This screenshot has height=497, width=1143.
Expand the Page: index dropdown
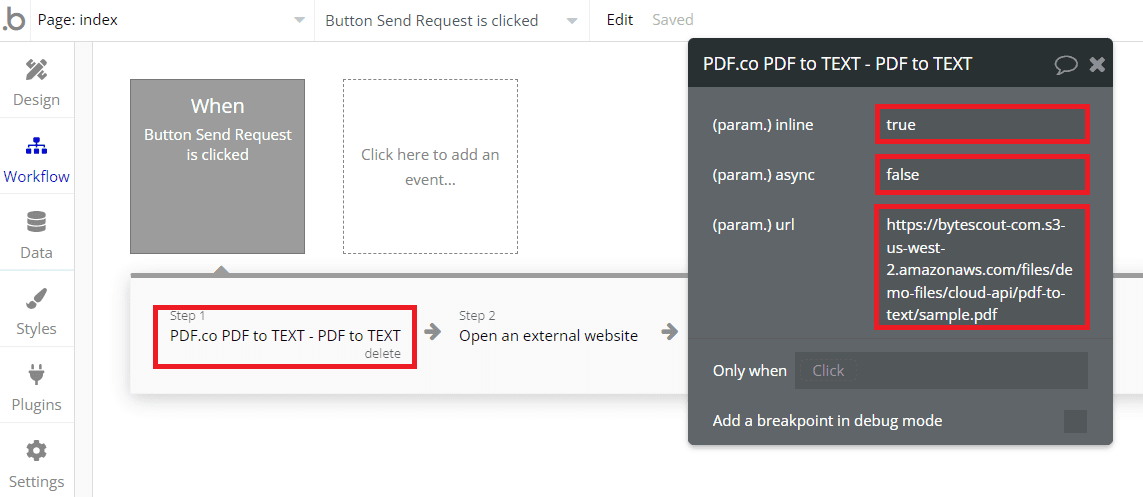pyautogui.click(x=170, y=20)
